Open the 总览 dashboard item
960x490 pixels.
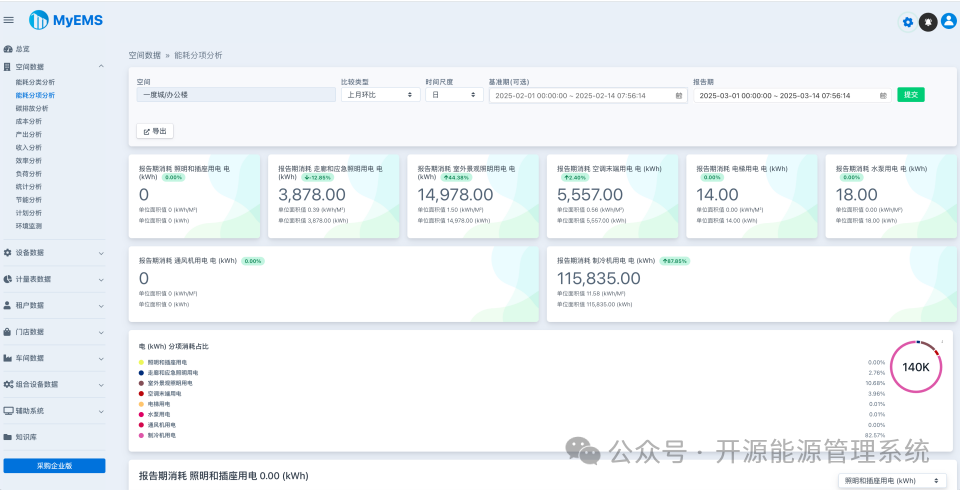(x=23, y=49)
